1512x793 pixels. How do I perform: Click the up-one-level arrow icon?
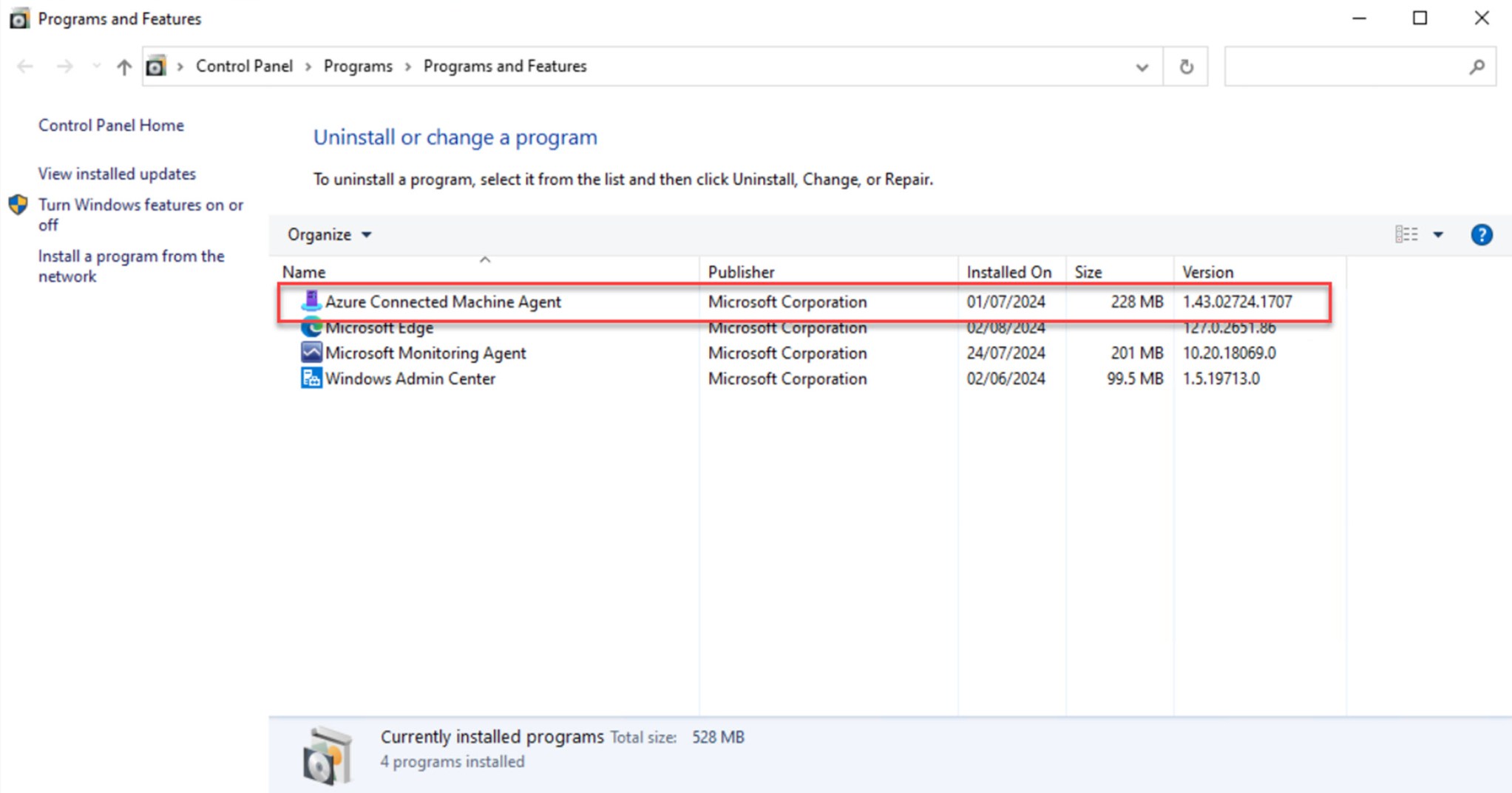pos(123,67)
